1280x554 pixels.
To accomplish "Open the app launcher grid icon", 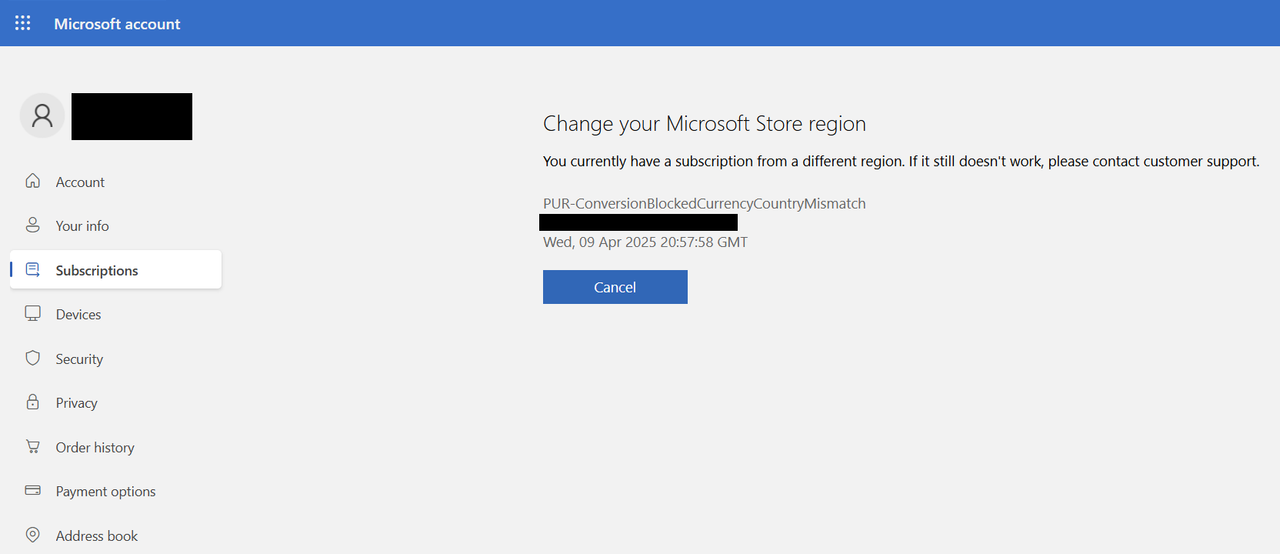I will click(x=23, y=23).
